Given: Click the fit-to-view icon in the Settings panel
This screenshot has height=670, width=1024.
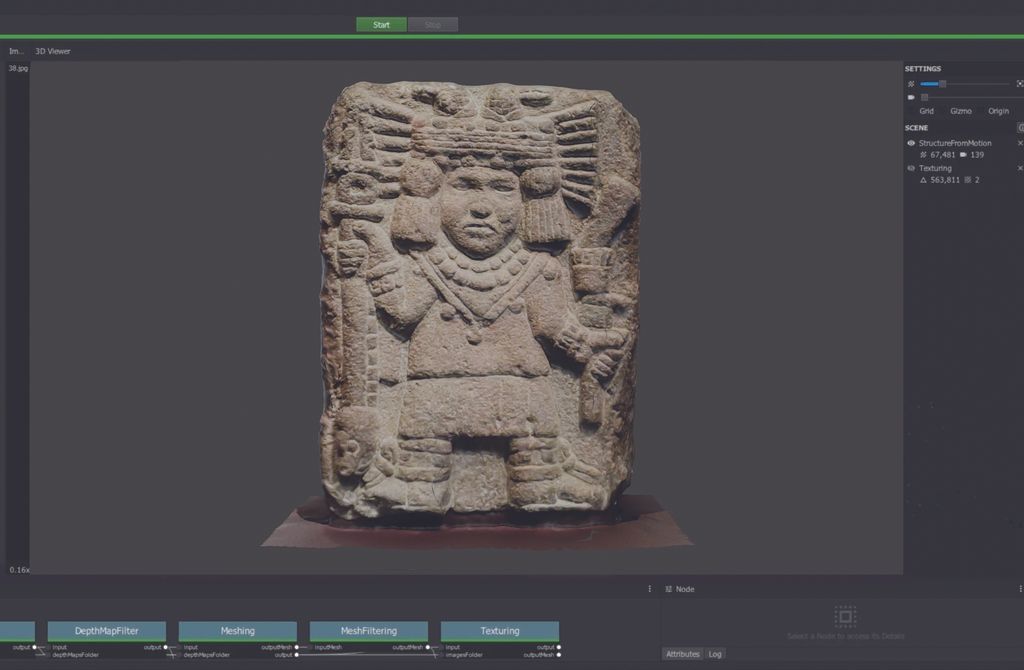Looking at the screenshot, I should point(1018,83).
